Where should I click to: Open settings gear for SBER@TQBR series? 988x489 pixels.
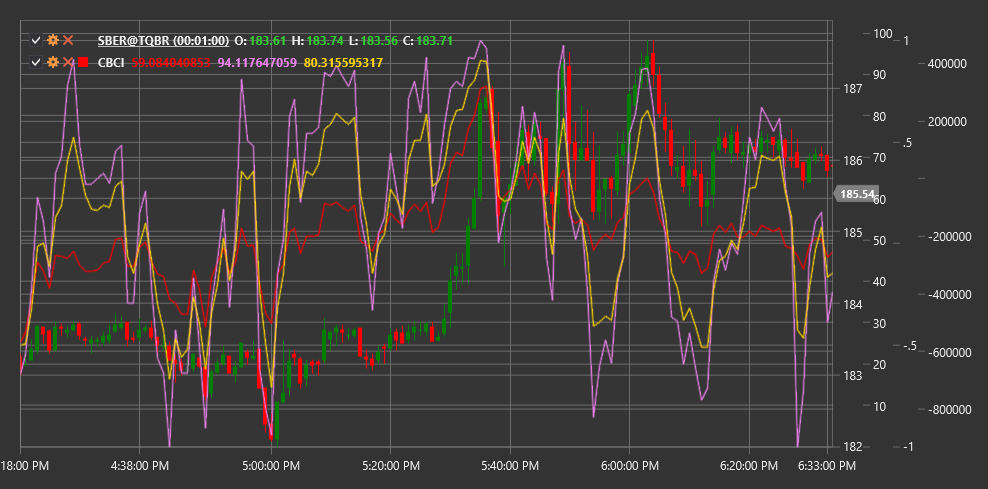(x=54, y=41)
